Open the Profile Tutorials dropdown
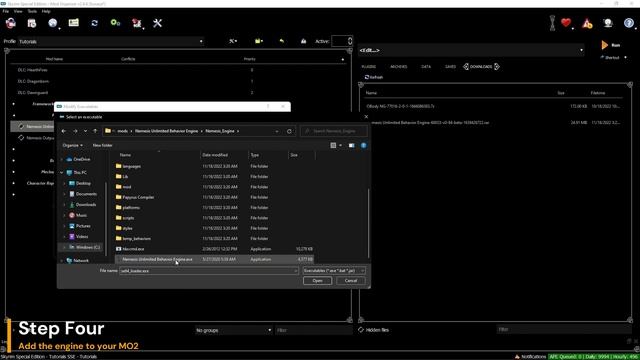Screen dimensions: 640x360 coord(111,41)
